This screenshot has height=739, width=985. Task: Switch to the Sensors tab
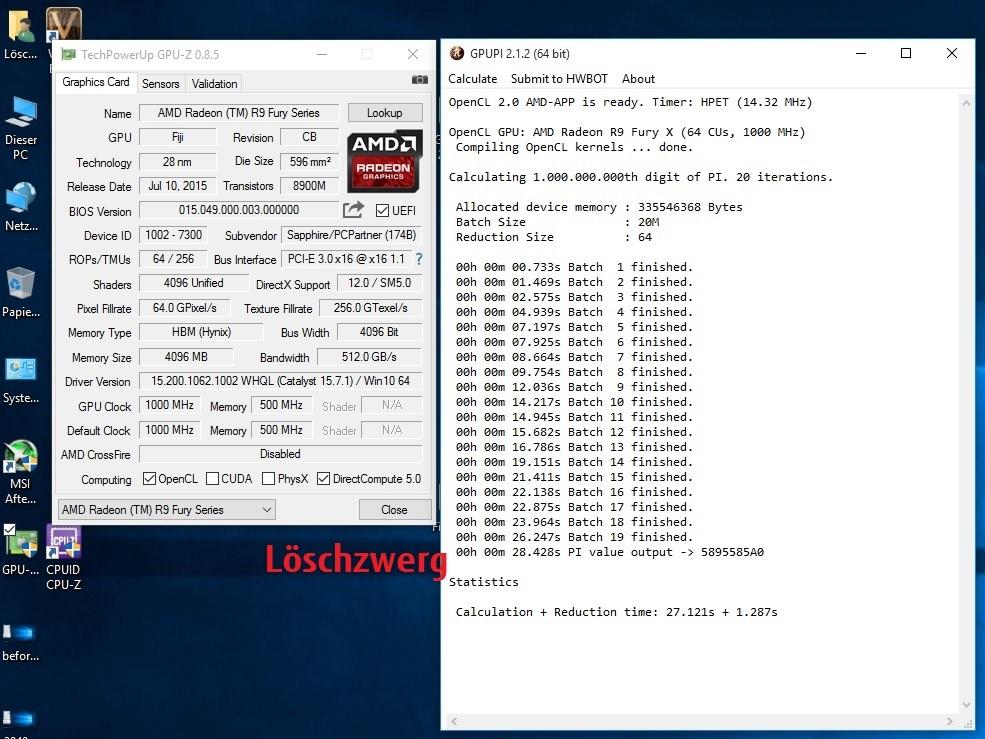160,84
